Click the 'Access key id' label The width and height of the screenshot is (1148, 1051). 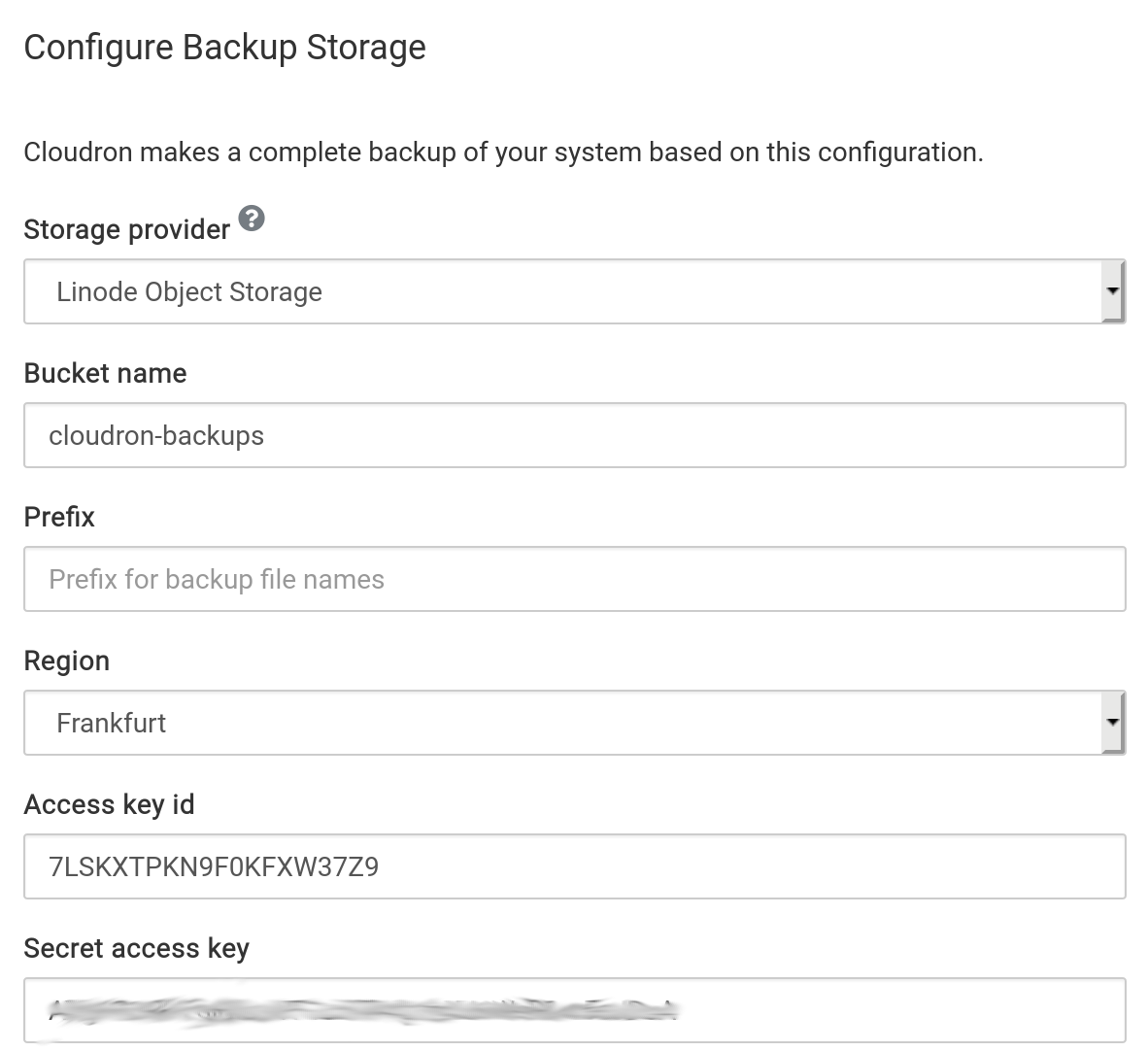tap(109, 804)
